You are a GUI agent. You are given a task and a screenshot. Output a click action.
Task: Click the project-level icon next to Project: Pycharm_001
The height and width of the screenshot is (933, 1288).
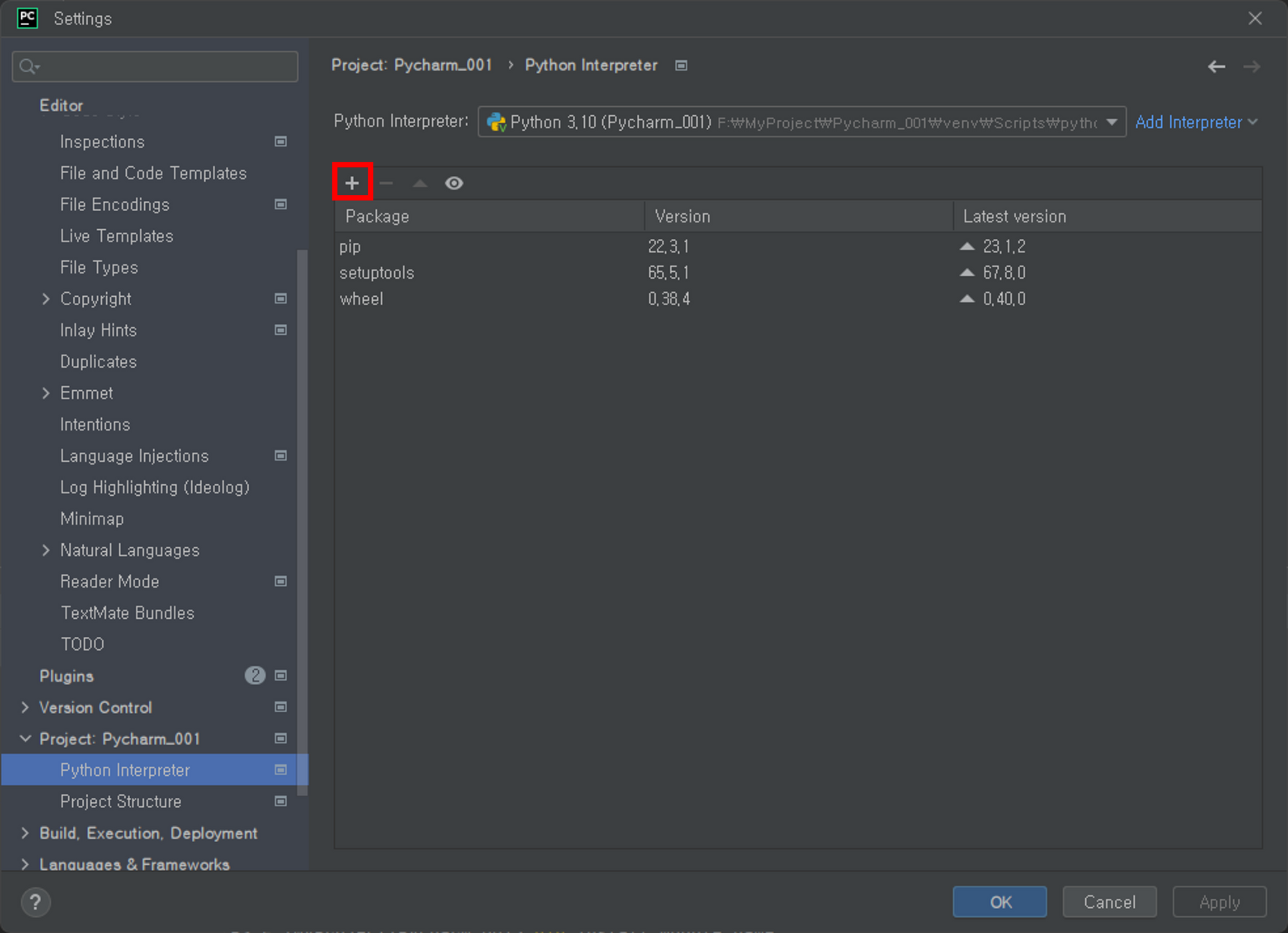(281, 738)
